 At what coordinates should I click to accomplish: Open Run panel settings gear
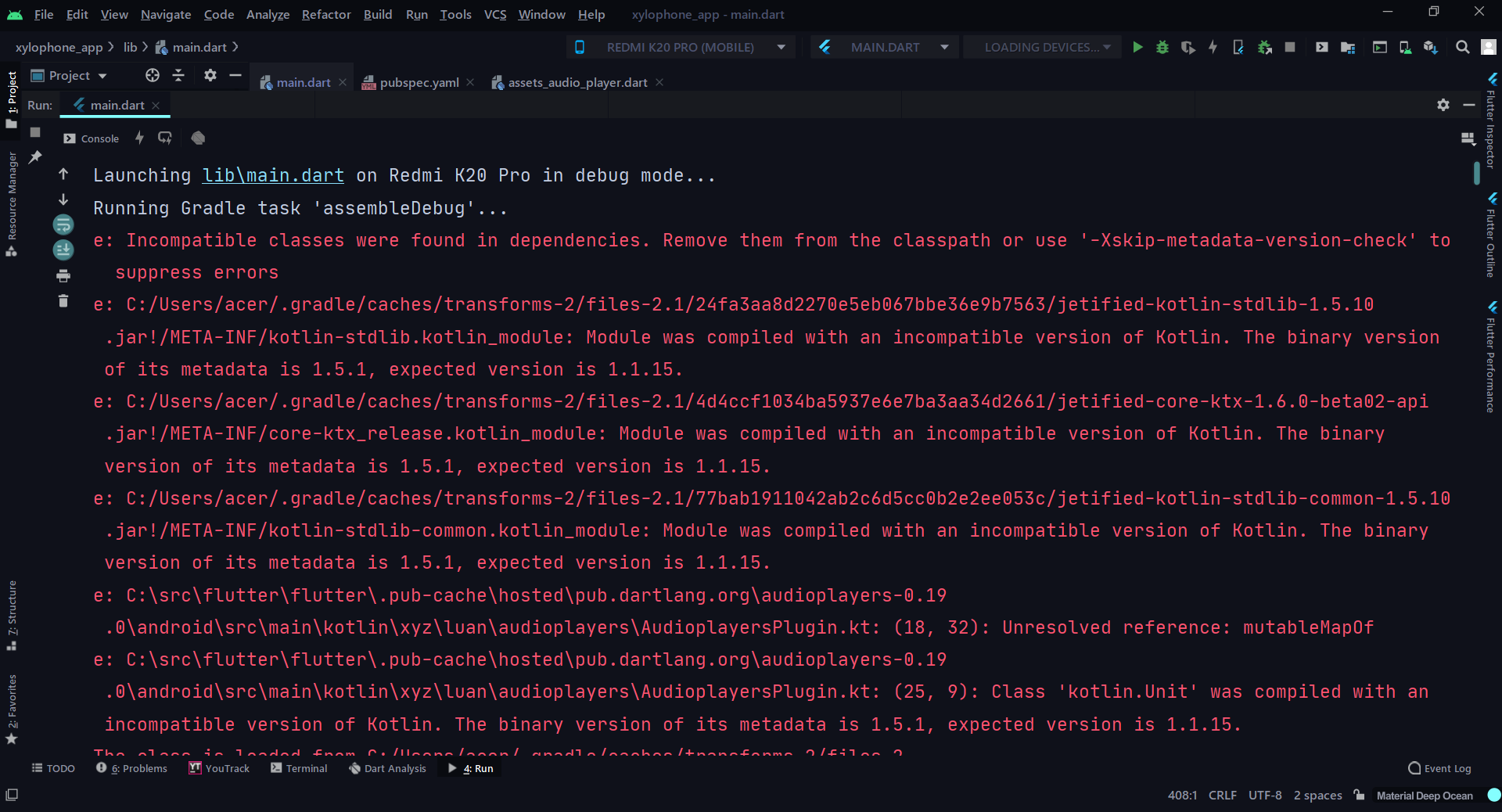click(1443, 105)
